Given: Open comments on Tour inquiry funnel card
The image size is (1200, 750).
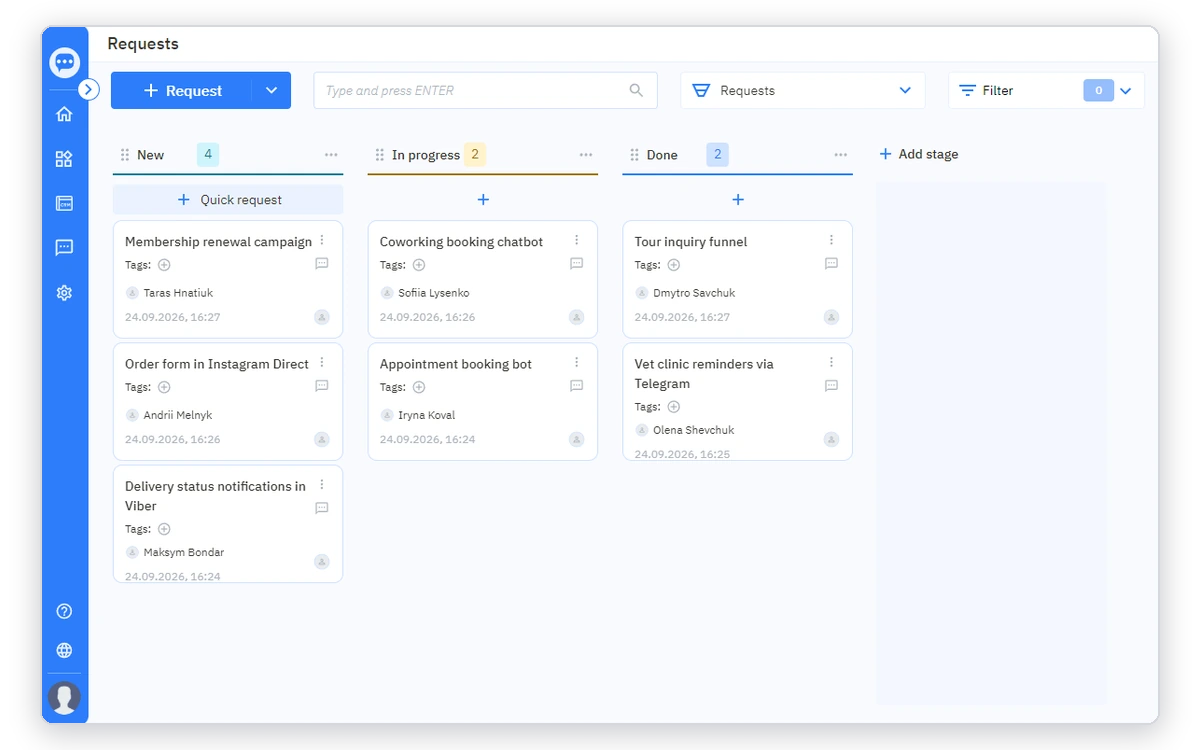Looking at the screenshot, I should pyautogui.click(x=832, y=264).
